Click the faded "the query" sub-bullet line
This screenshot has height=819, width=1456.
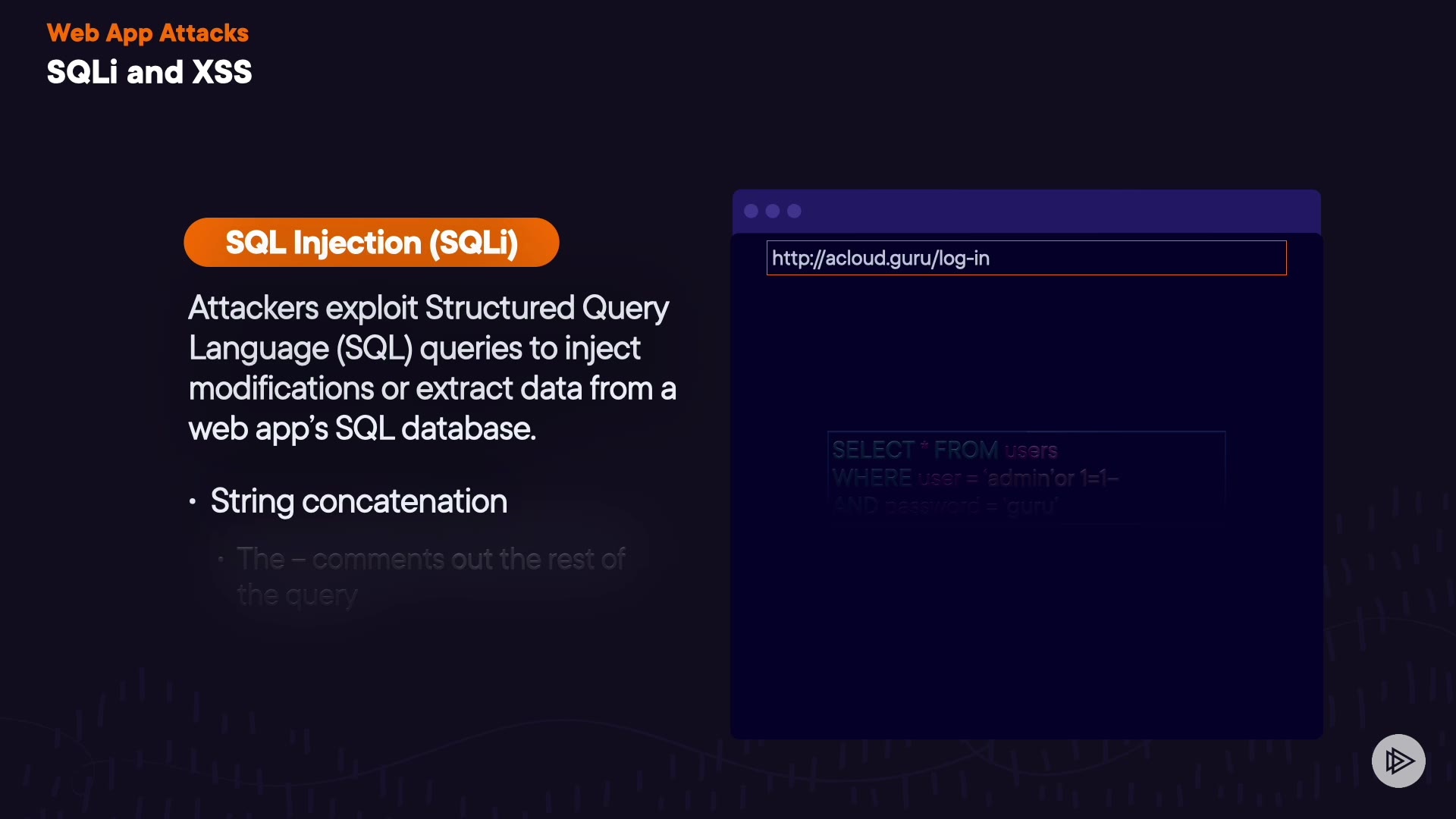[297, 595]
